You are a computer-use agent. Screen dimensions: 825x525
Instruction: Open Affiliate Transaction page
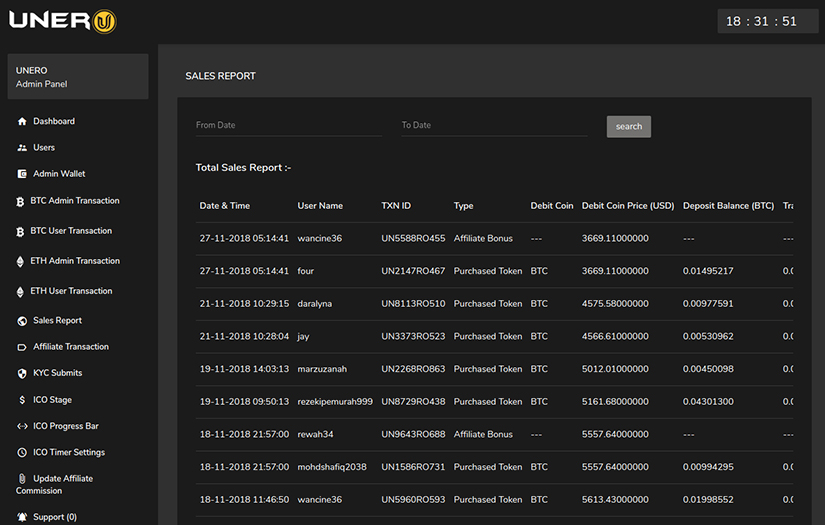(71, 347)
